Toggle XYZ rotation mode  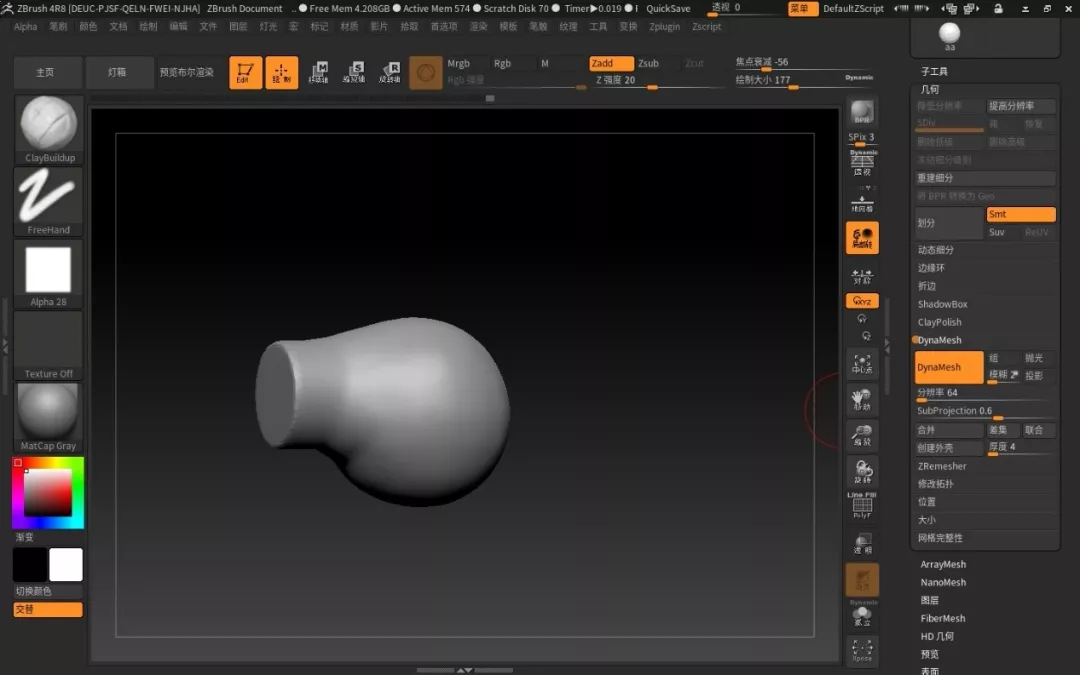pos(862,301)
